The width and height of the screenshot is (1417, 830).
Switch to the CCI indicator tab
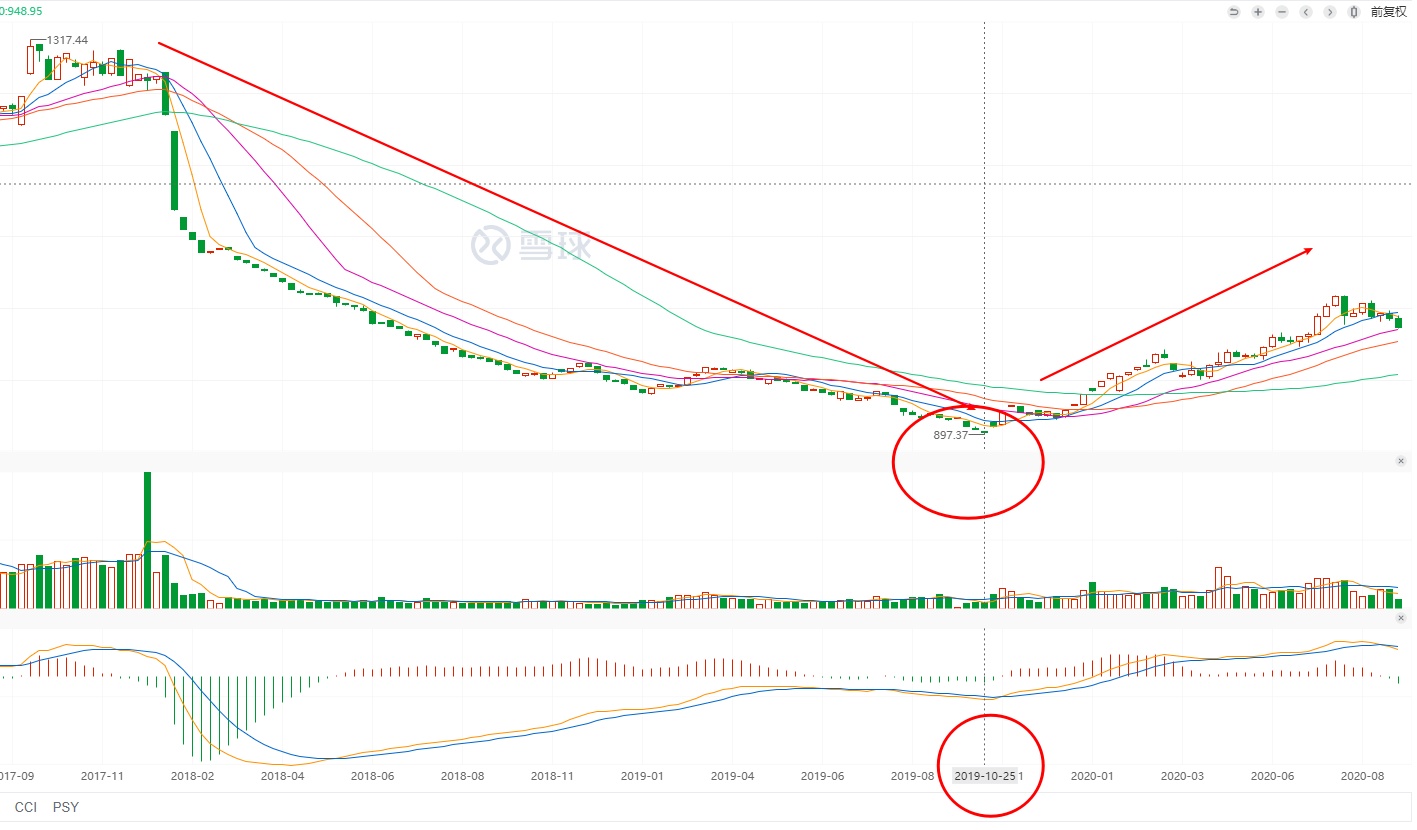pyautogui.click(x=25, y=807)
